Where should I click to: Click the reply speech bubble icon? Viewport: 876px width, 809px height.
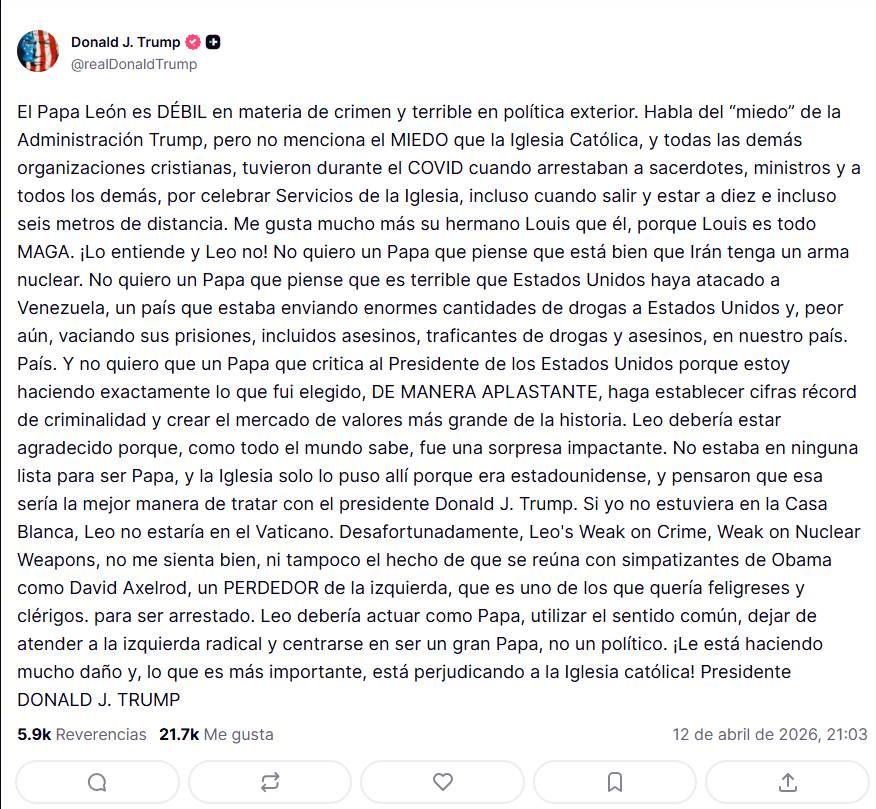(x=97, y=782)
